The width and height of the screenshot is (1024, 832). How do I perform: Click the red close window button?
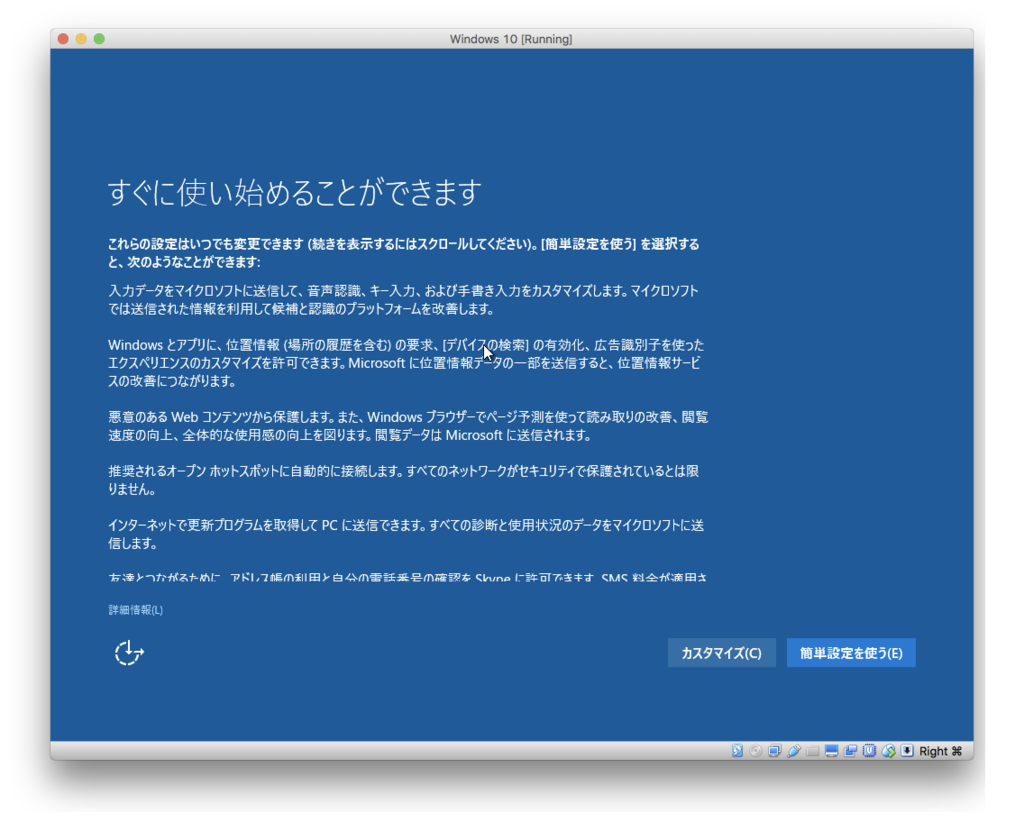pos(63,38)
